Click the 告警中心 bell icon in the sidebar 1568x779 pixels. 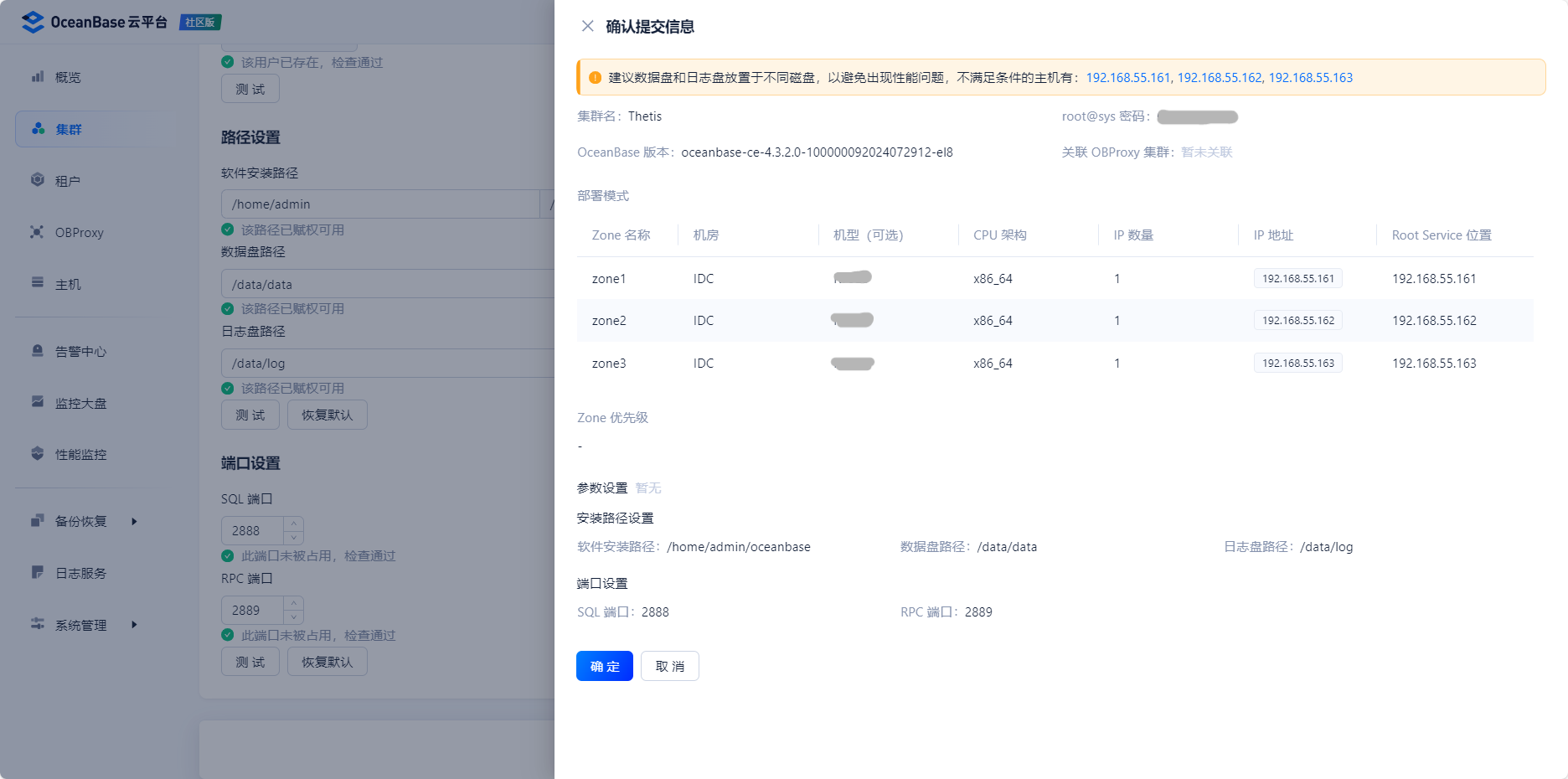click(38, 351)
